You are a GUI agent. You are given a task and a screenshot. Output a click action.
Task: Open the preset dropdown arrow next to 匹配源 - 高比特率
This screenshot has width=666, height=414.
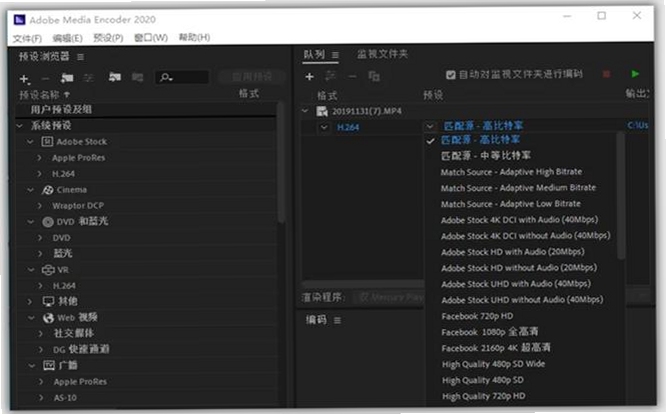click(x=430, y=126)
